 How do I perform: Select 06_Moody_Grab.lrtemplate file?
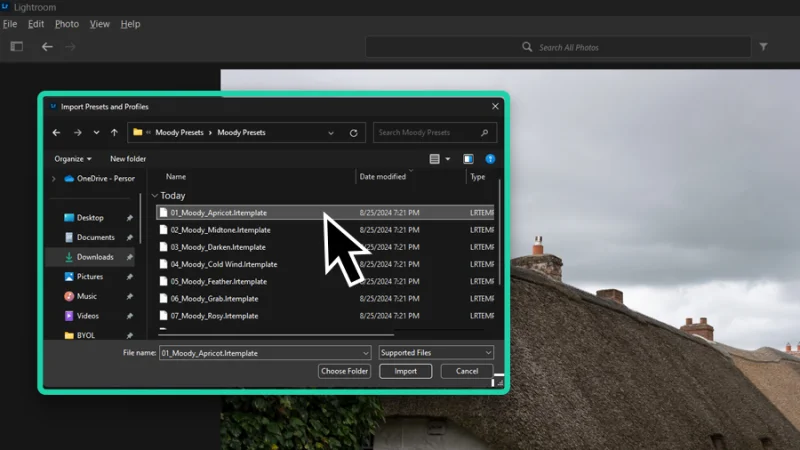pos(325,299)
